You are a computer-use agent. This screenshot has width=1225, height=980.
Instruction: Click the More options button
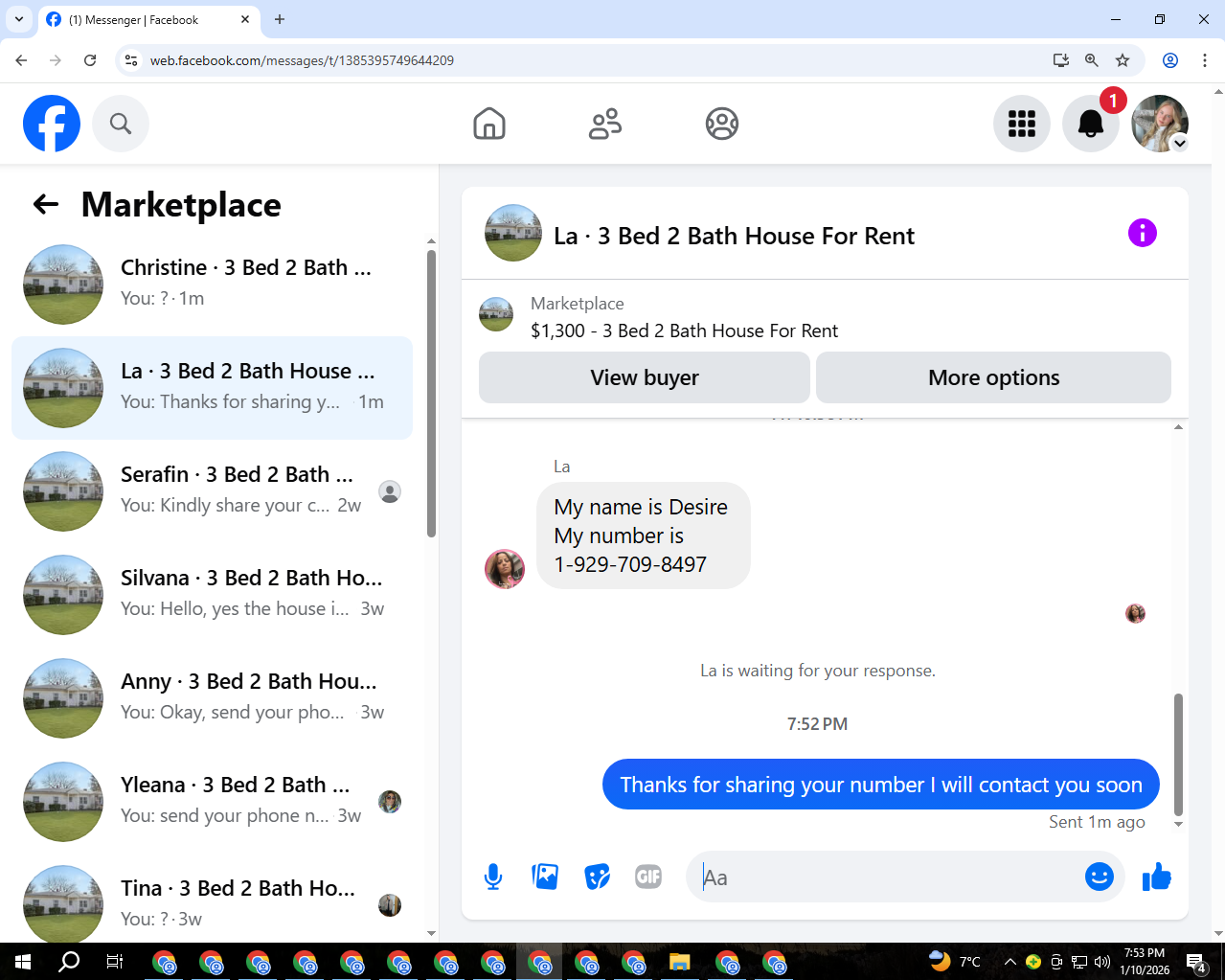click(x=993, y=377)
